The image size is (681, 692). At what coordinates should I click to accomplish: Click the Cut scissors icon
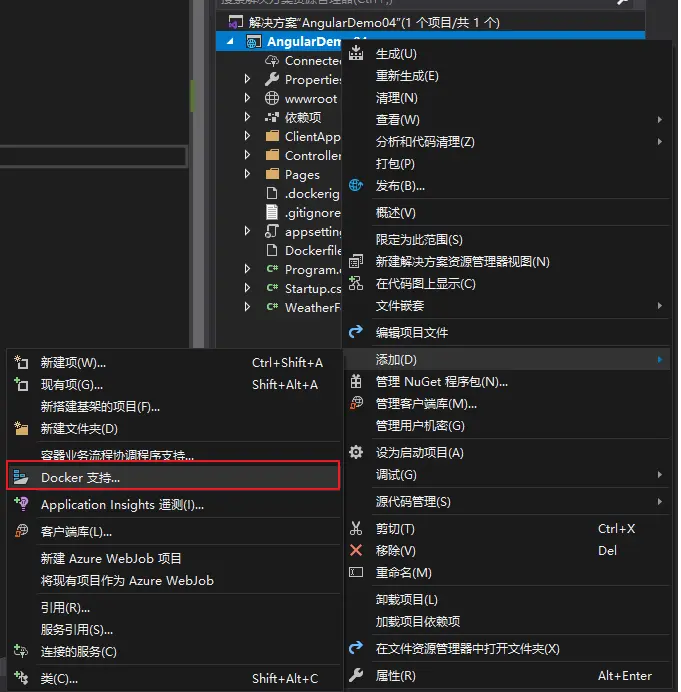(356, 528)
